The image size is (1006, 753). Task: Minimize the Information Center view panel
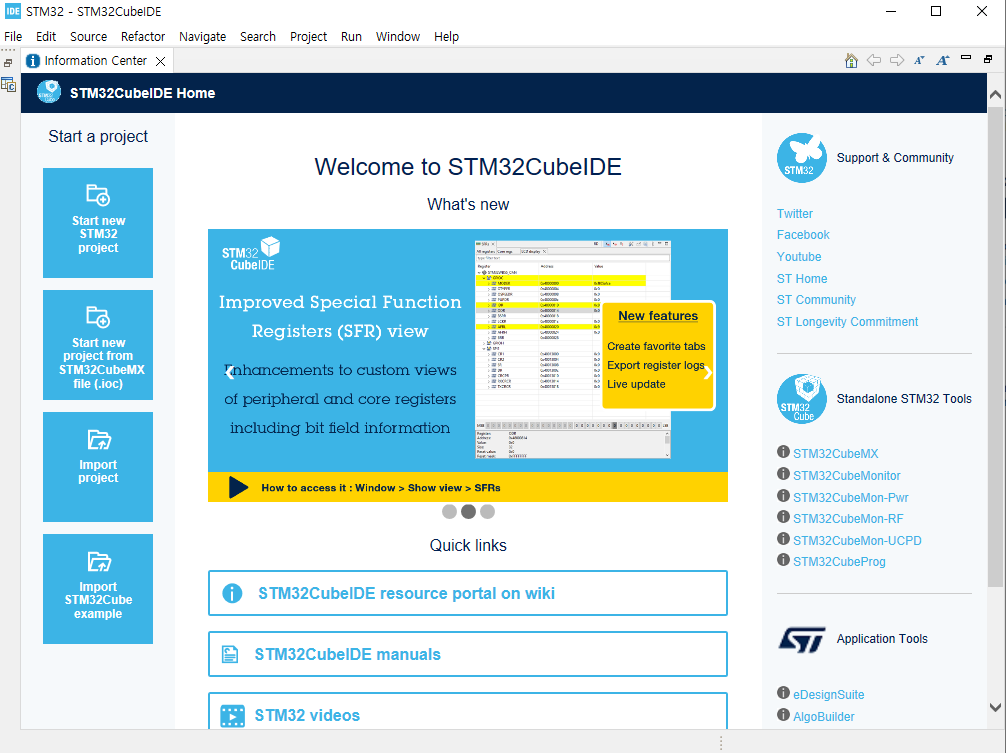[966, 58]
